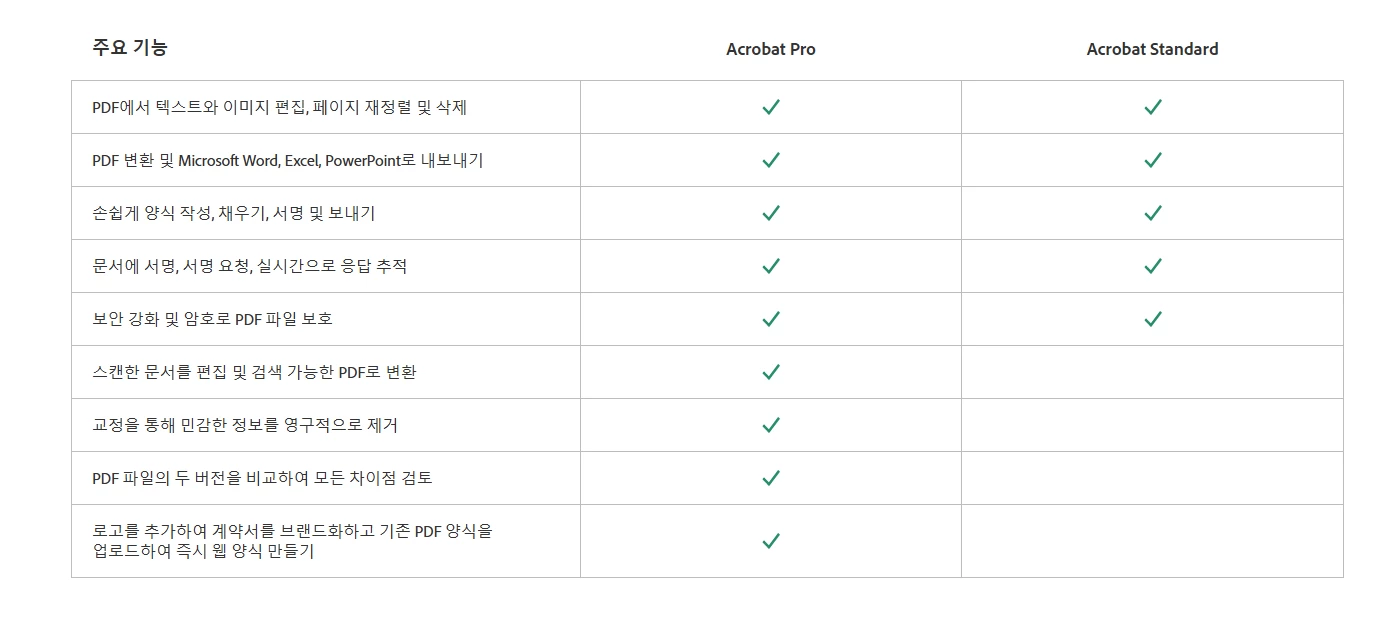The height and width of the screenshot is (617, 1388).
Task: Click the 주요 기능 heading
Action: tap(130, 47)
